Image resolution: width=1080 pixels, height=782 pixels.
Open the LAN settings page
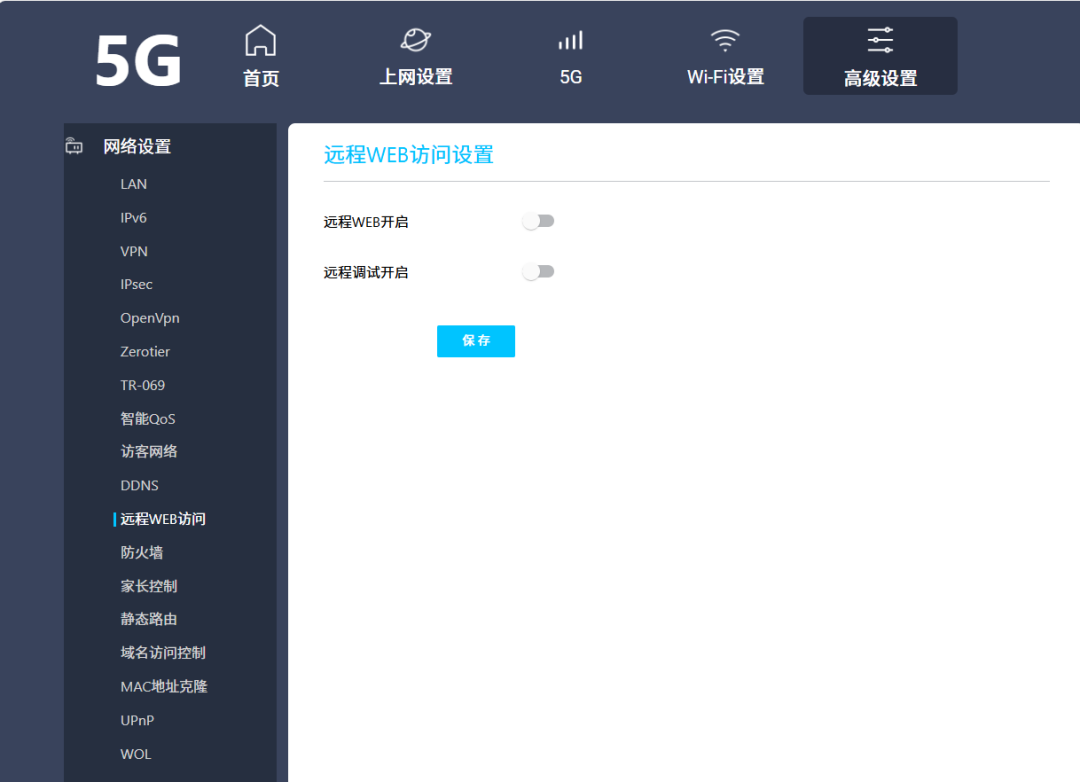coord(134,184)
